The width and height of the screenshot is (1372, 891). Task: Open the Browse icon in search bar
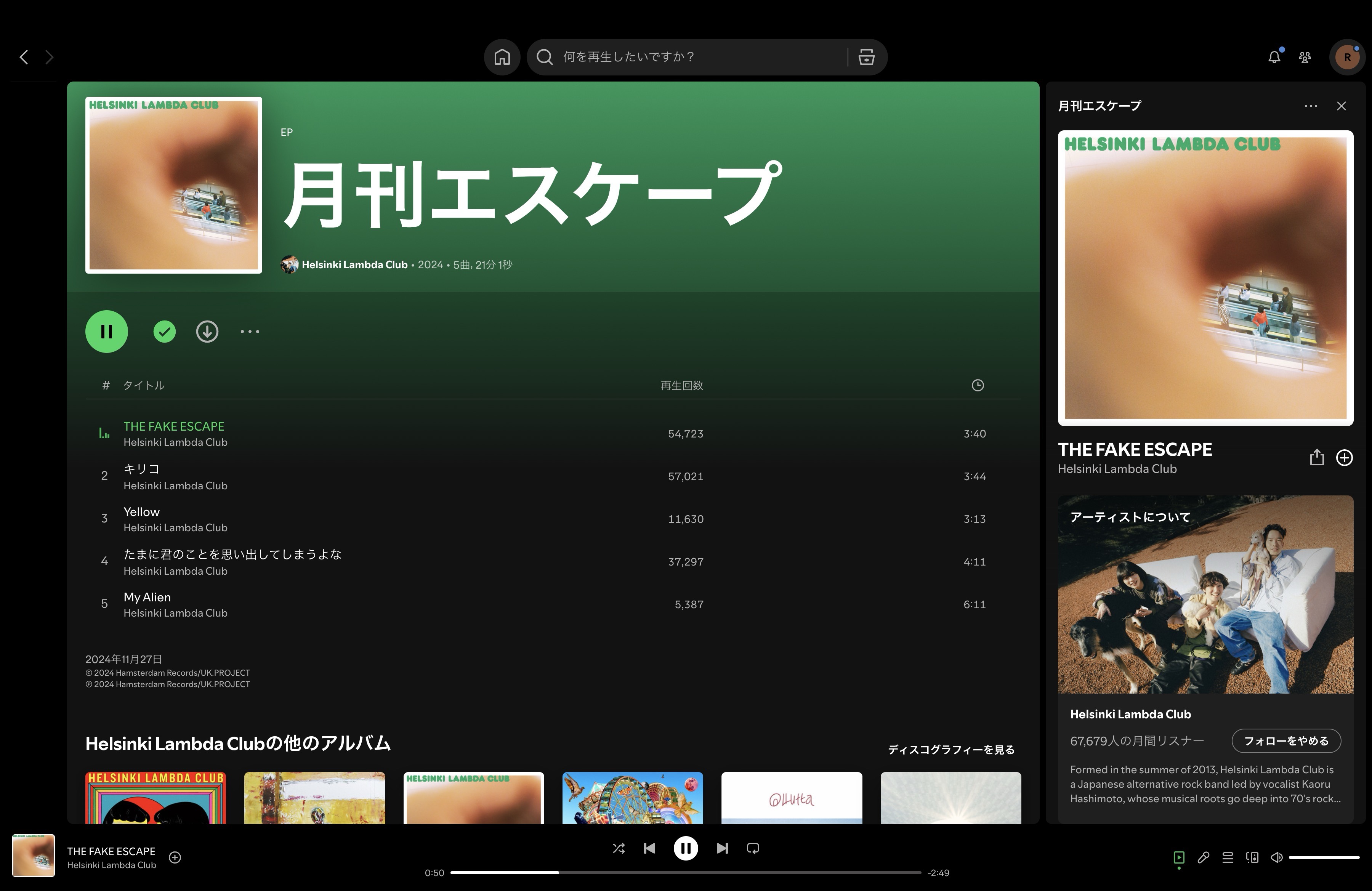coord(866,57)
